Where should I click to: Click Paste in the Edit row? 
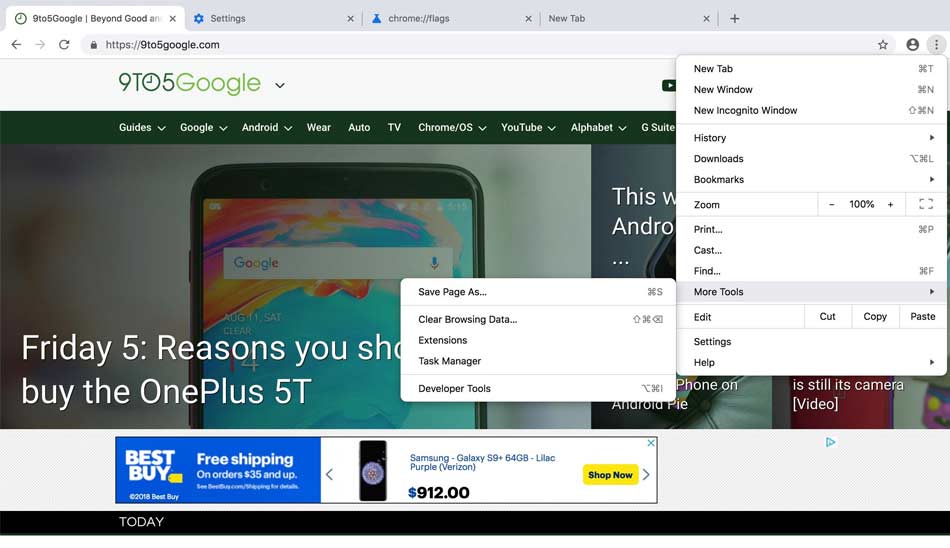(x=923, y=316)
